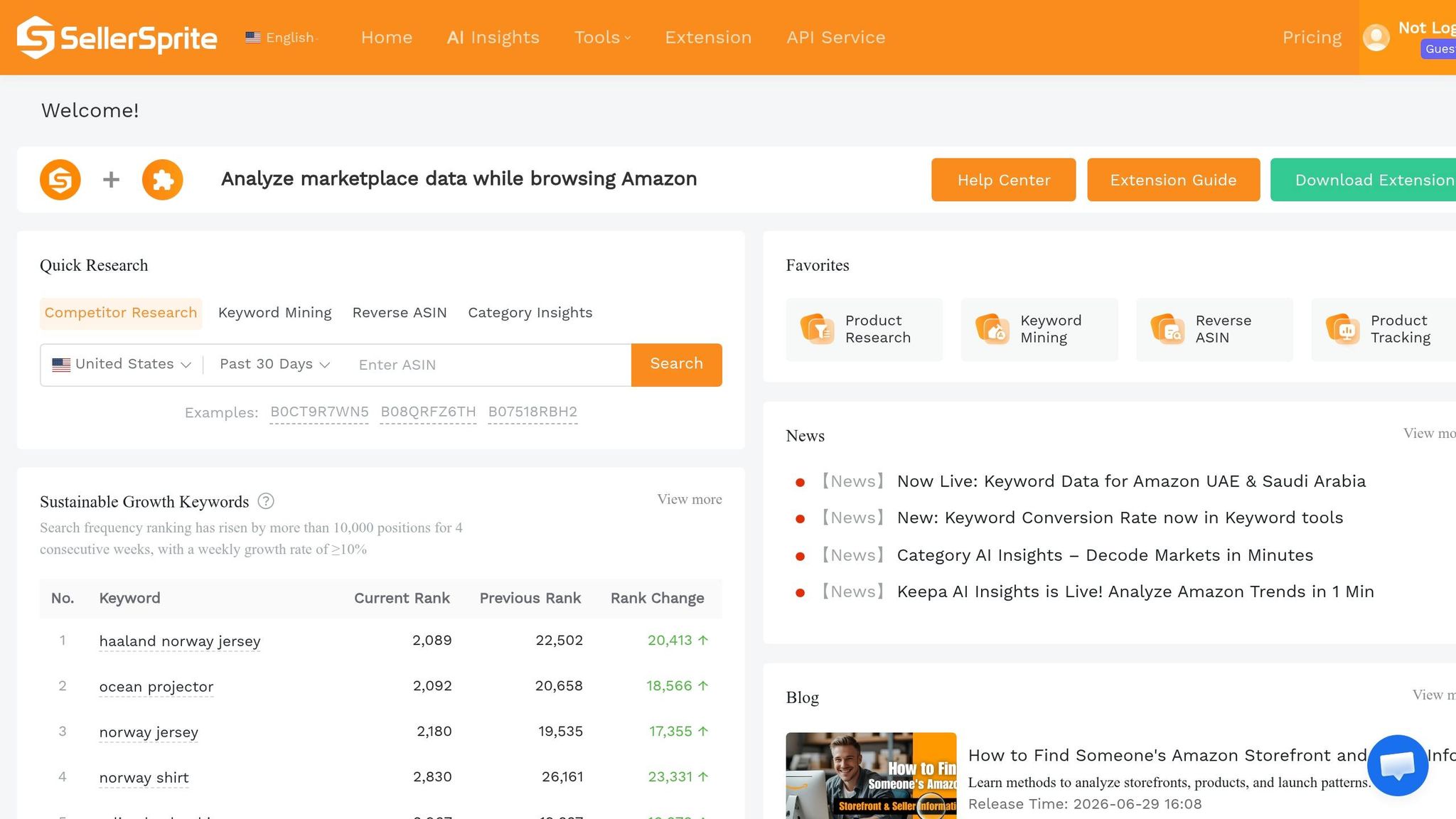1456x819 pixels.
Task: Go to Home in the navigation
Action: (x=387, y=37)
